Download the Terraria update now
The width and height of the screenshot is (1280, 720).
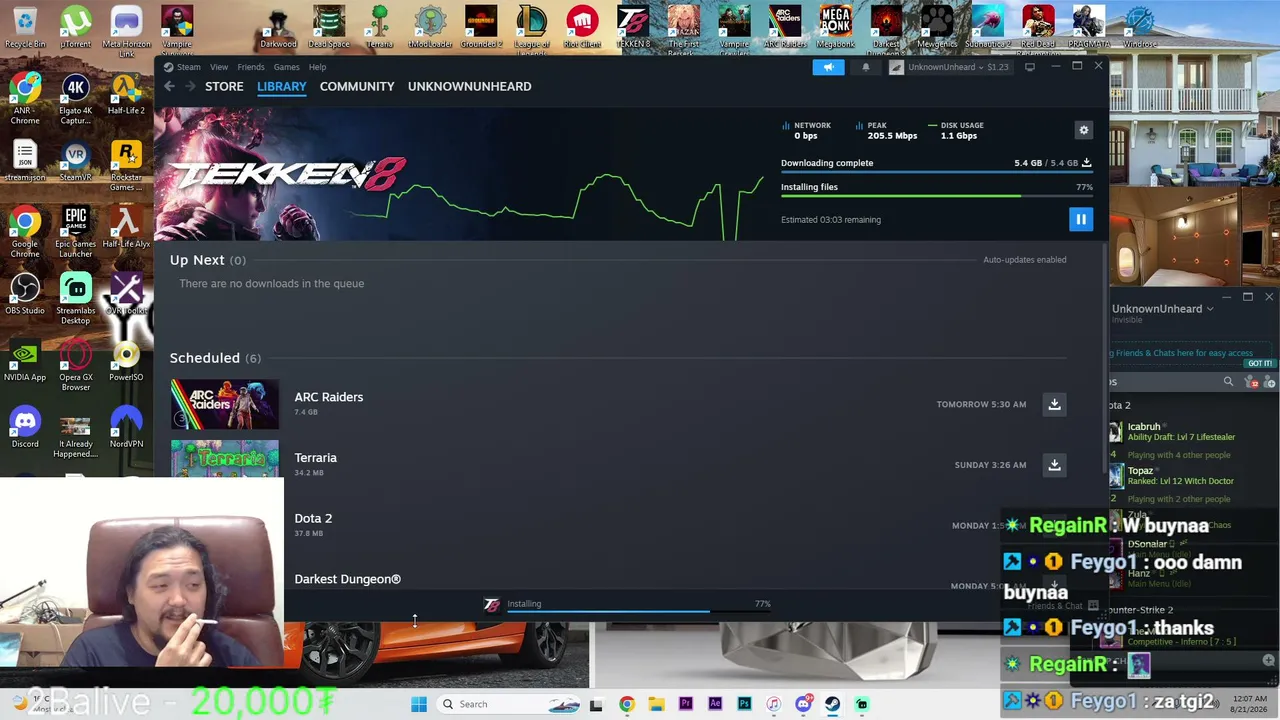tap(1054, 465)
